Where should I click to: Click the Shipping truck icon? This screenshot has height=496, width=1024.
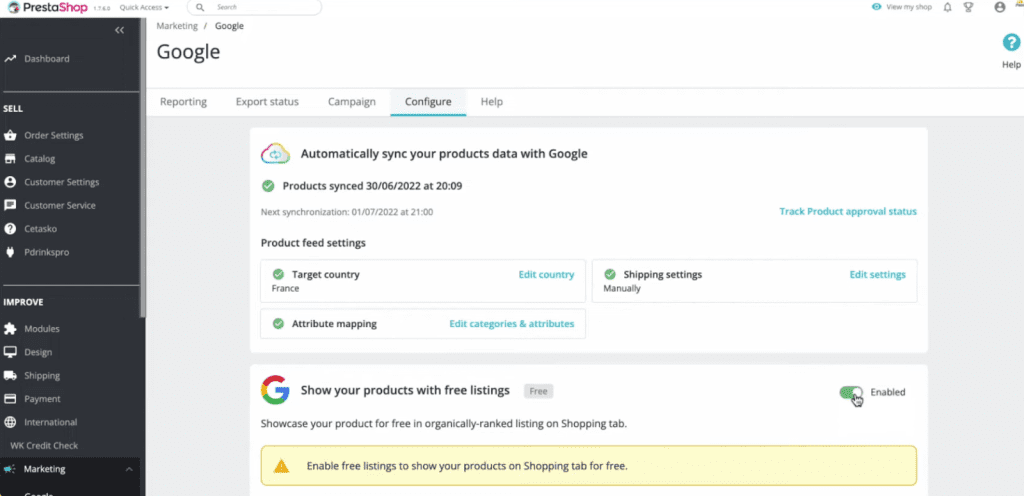tap(10, 375)
